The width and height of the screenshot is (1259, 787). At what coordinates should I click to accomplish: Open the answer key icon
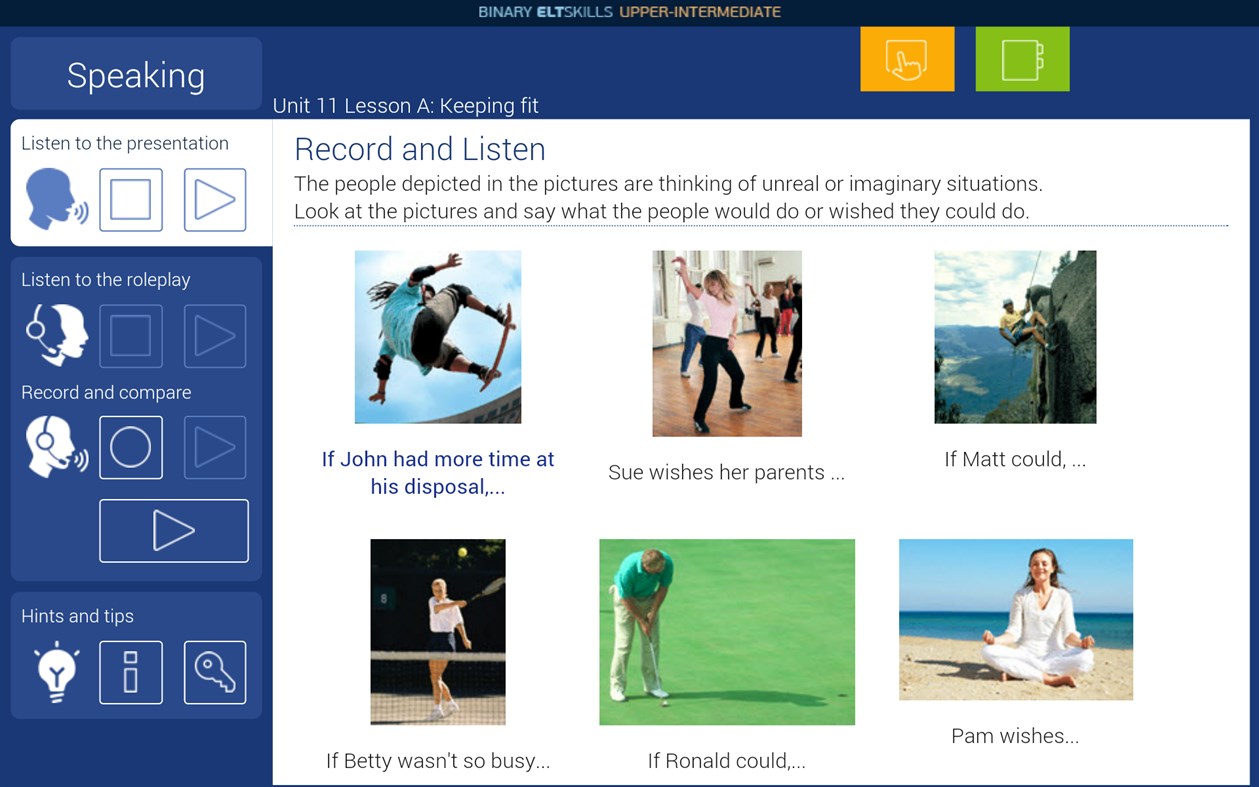214,672
